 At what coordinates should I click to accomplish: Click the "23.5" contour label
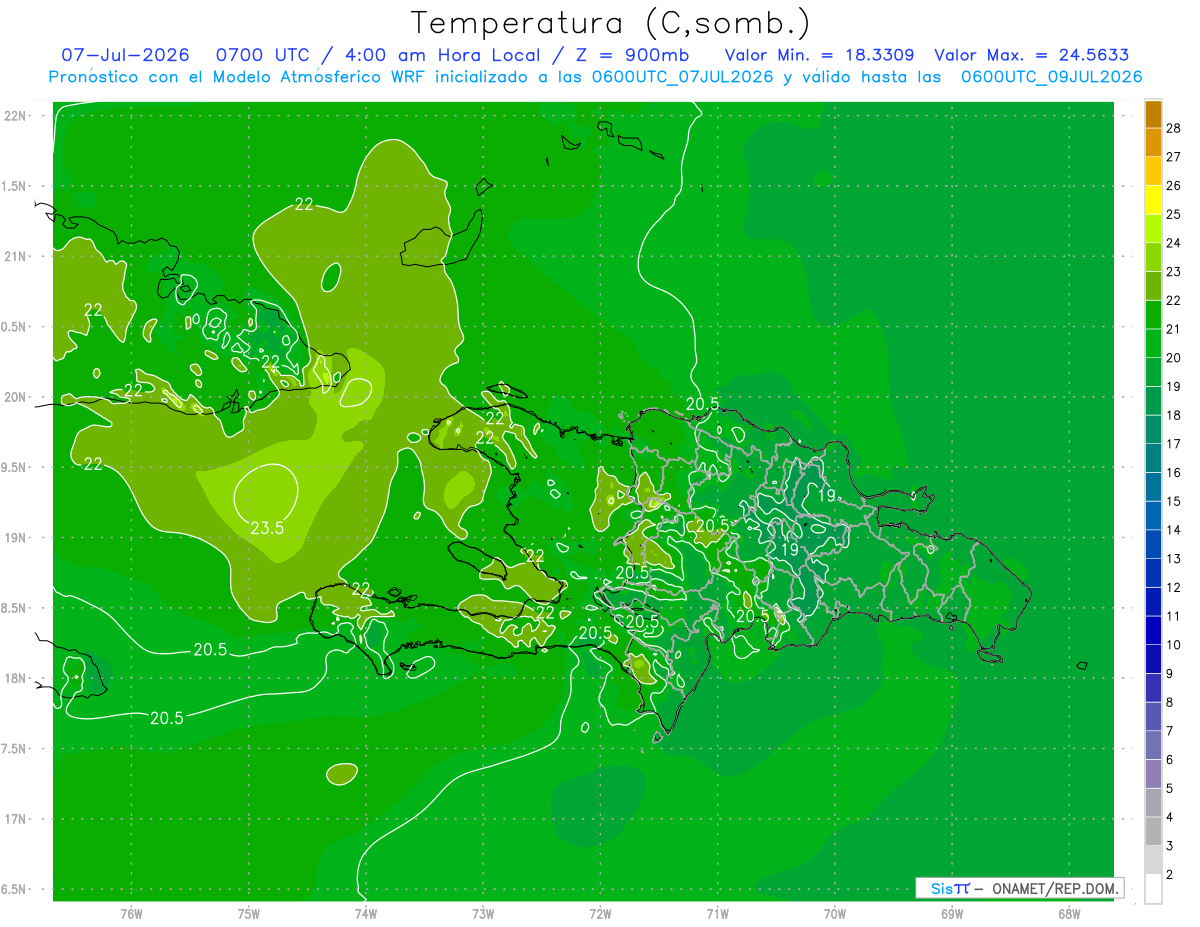pyautogui.click(x=267, y=527)
